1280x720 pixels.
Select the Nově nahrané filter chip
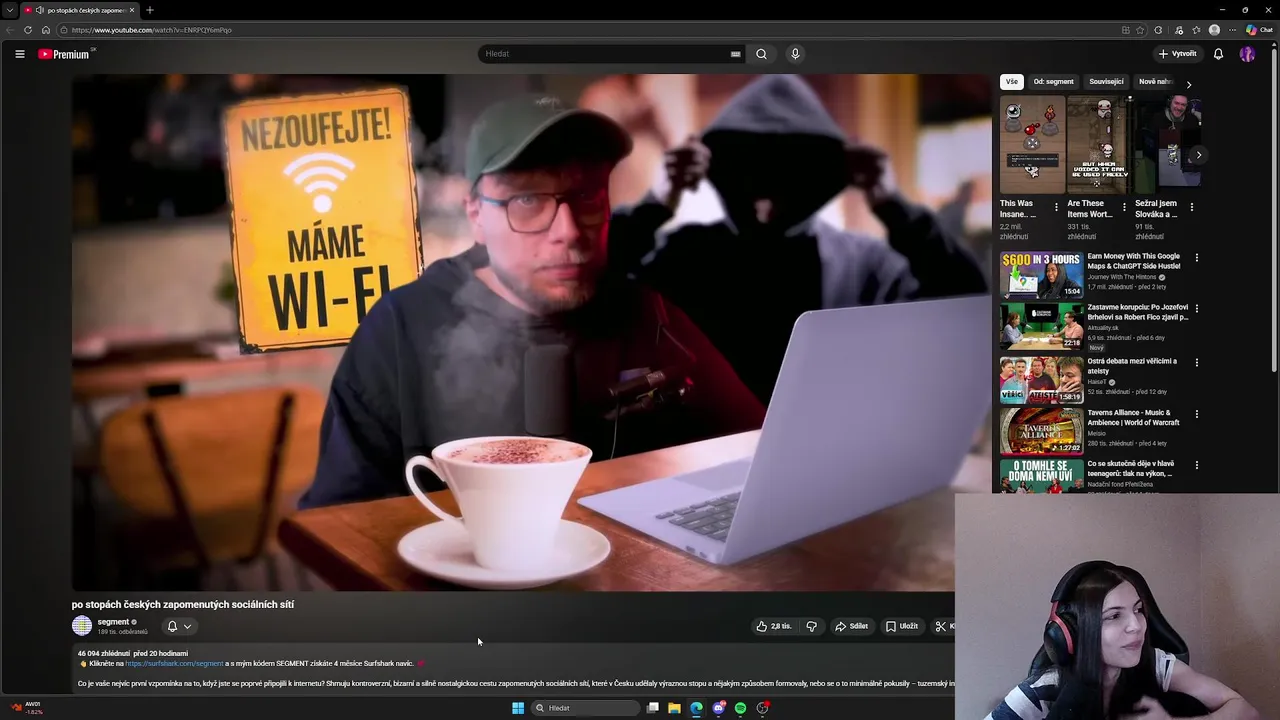coord(1154,82)
